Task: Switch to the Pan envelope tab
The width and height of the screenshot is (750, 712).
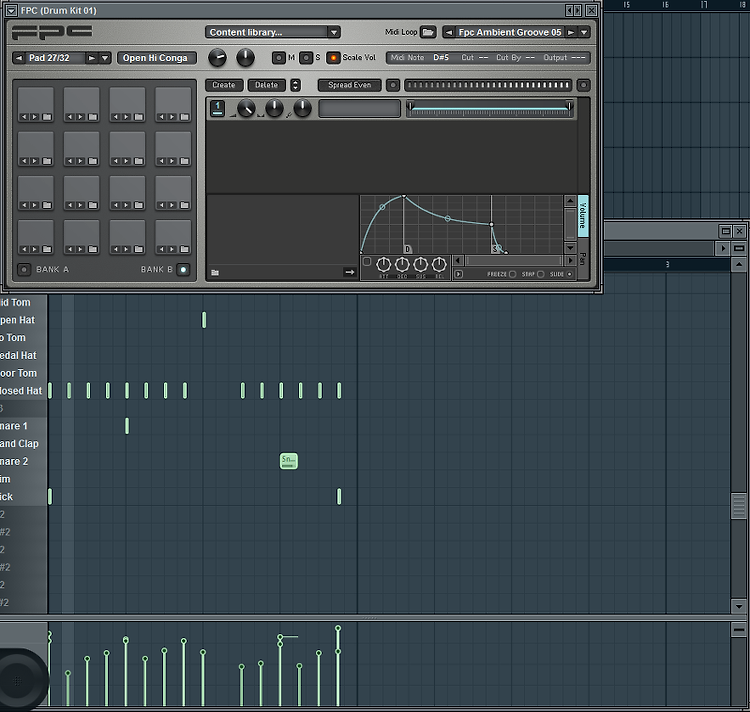Action: [x=583, y=259]
